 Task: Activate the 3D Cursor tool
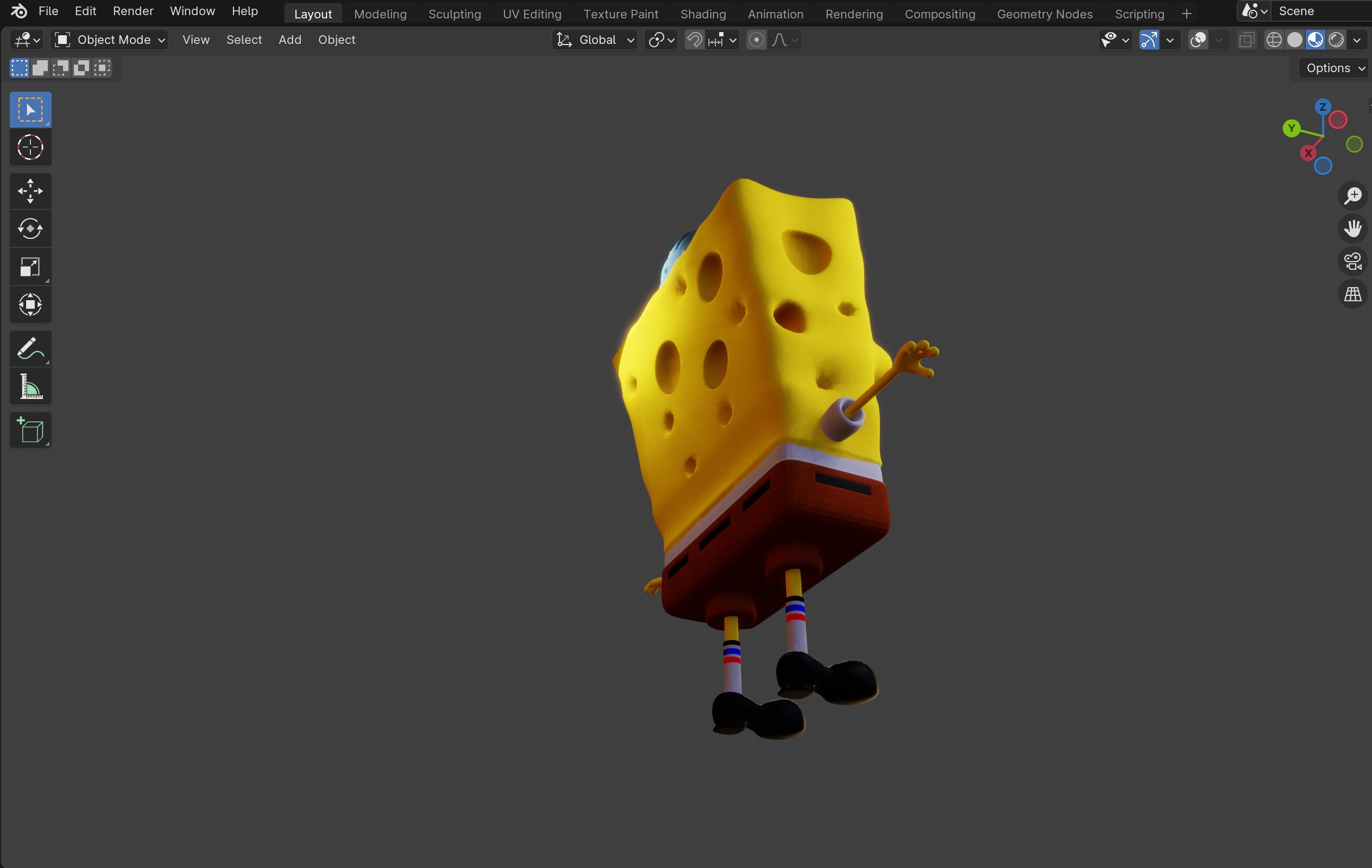[30, 148]
